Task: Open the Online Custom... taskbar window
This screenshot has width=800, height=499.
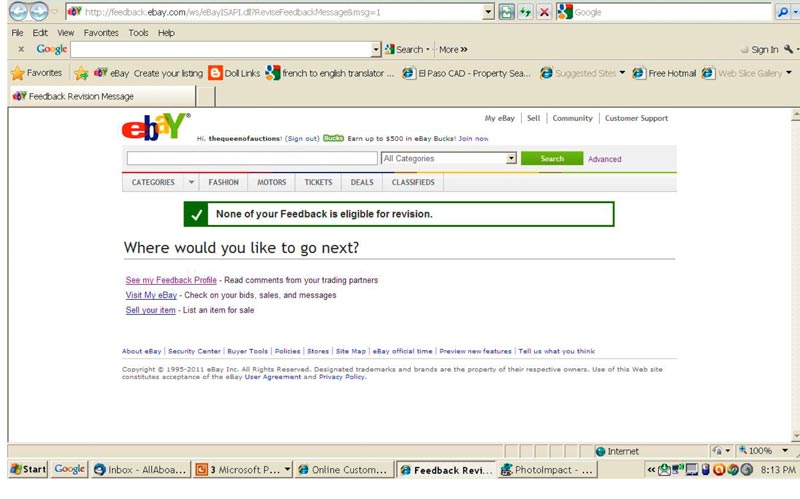Action: point(344,469)
